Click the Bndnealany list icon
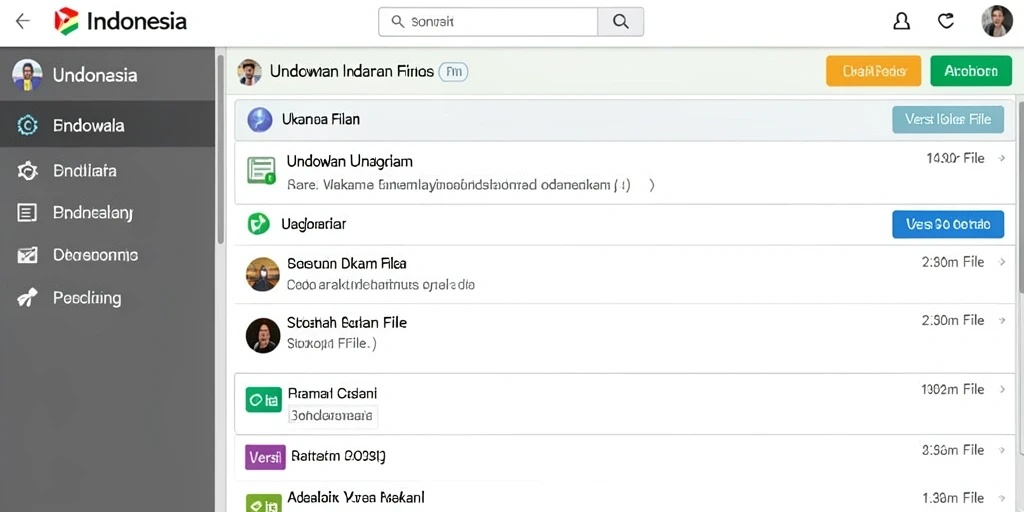Viewport: 1024px width, 512px height. pyautogui.click(x=27, y=213)
